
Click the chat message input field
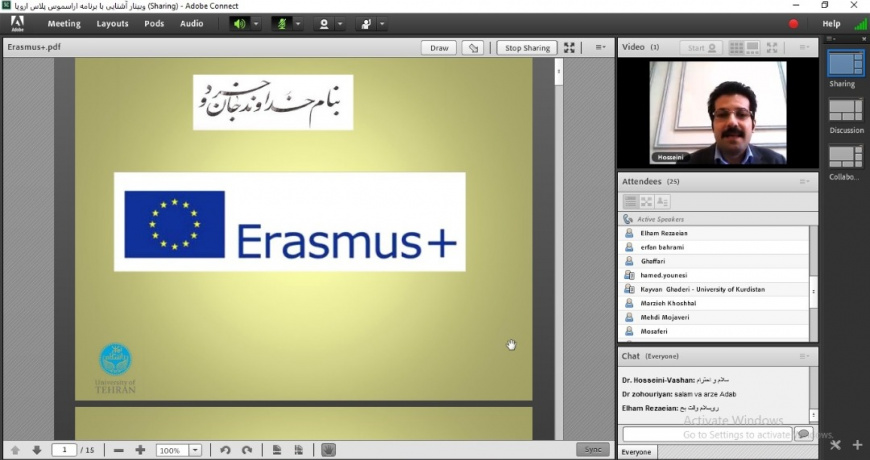click(707, 434)
